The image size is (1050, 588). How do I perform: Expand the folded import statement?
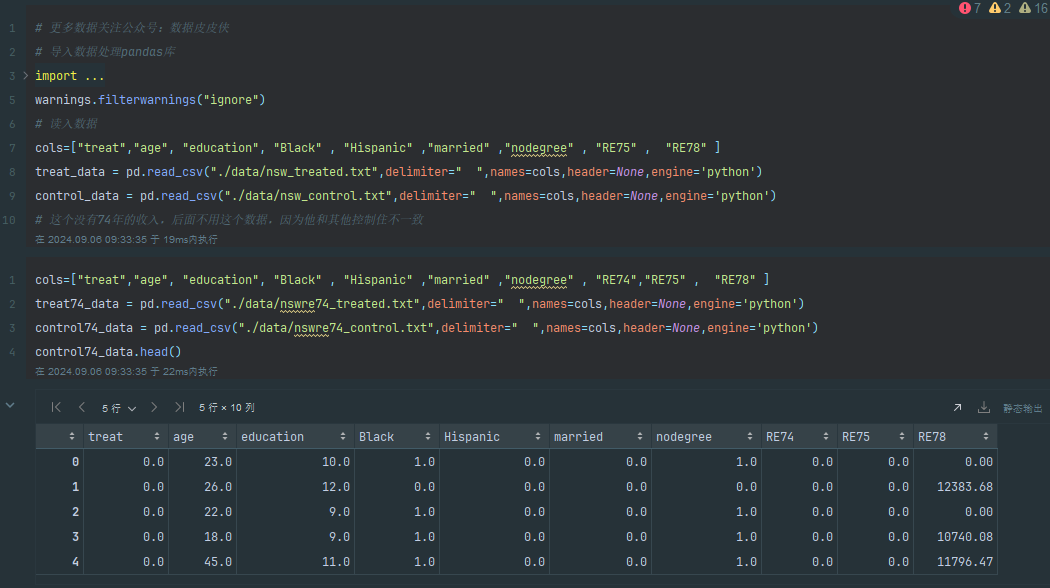26,76
